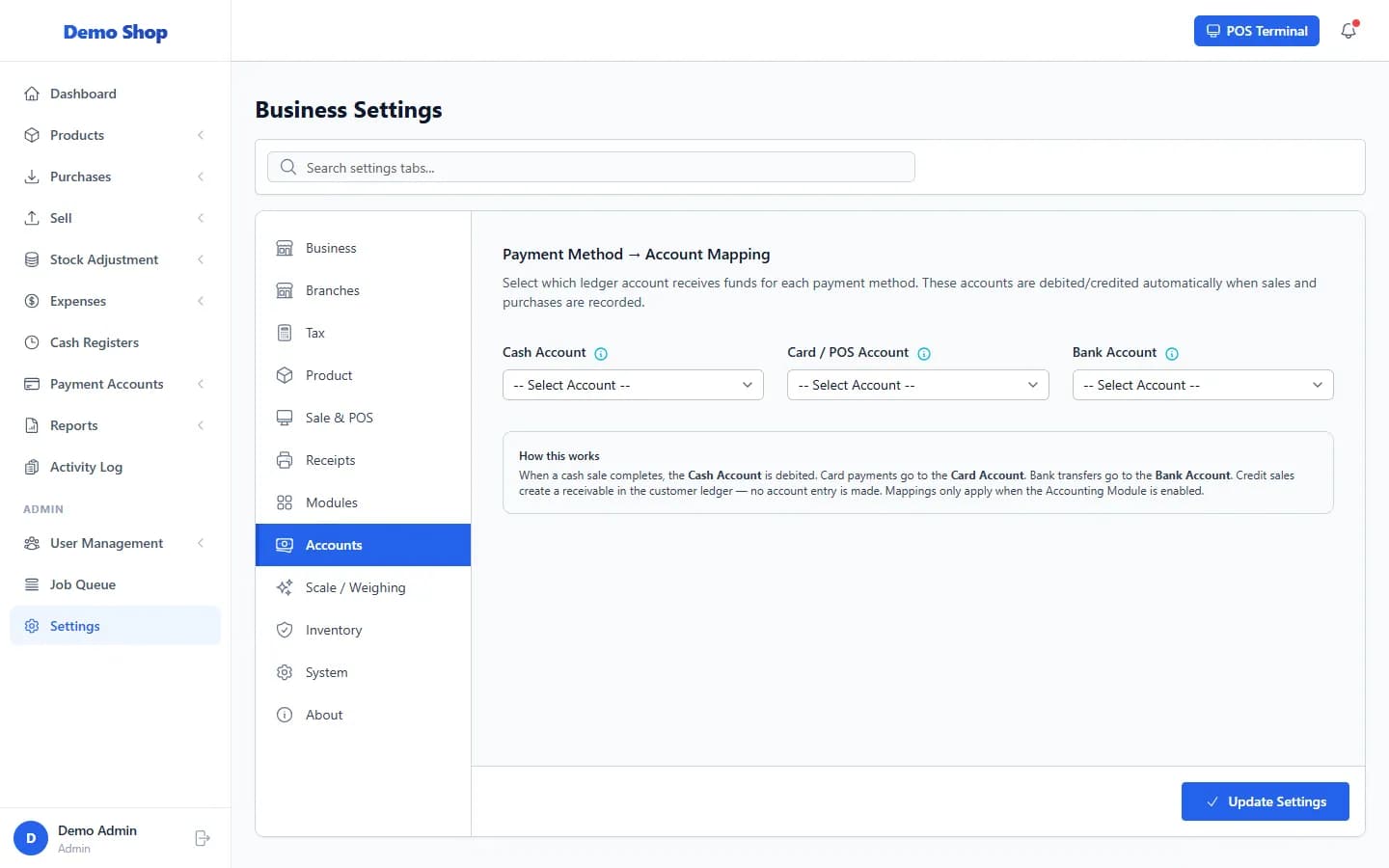The width and height of the screenshot is (1389, 868).
Task: Expand the Purchases submenu chevron
Action: (201, 176)
